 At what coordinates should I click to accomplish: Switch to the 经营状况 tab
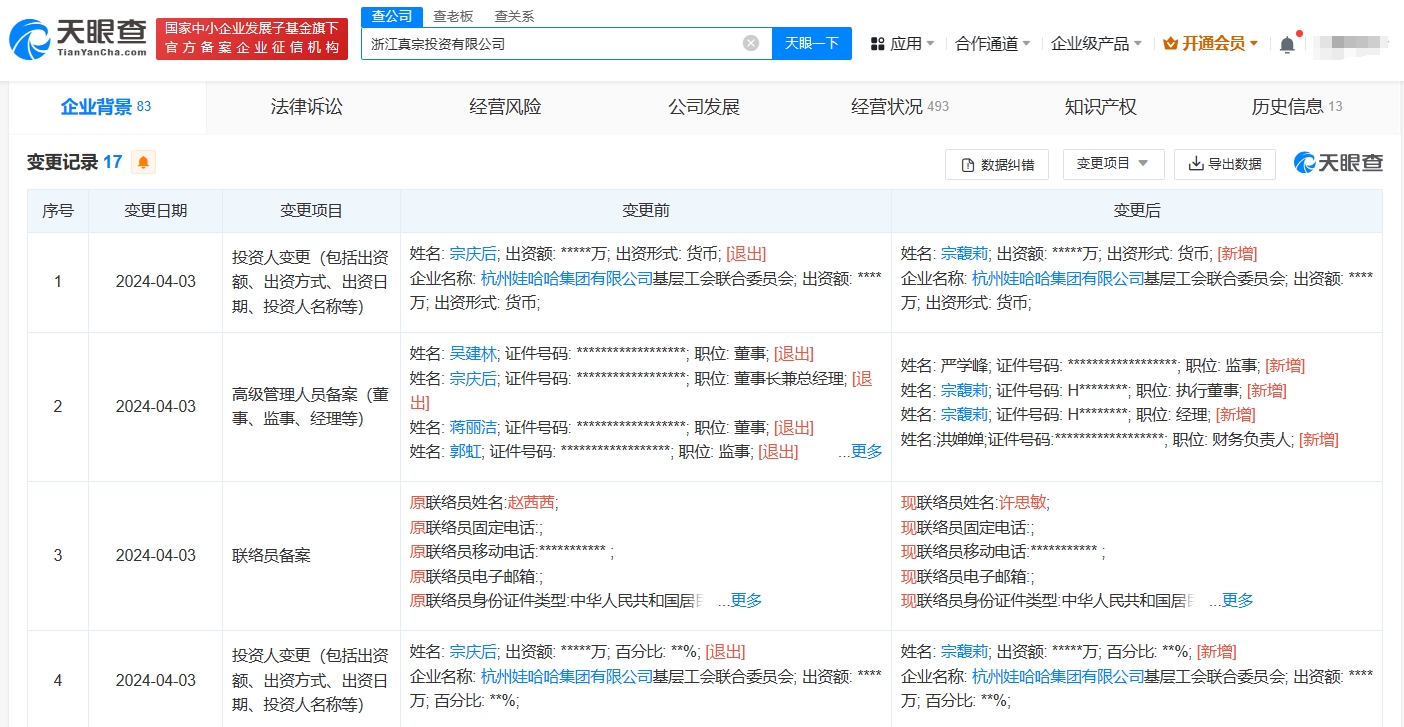pos(900,107)
